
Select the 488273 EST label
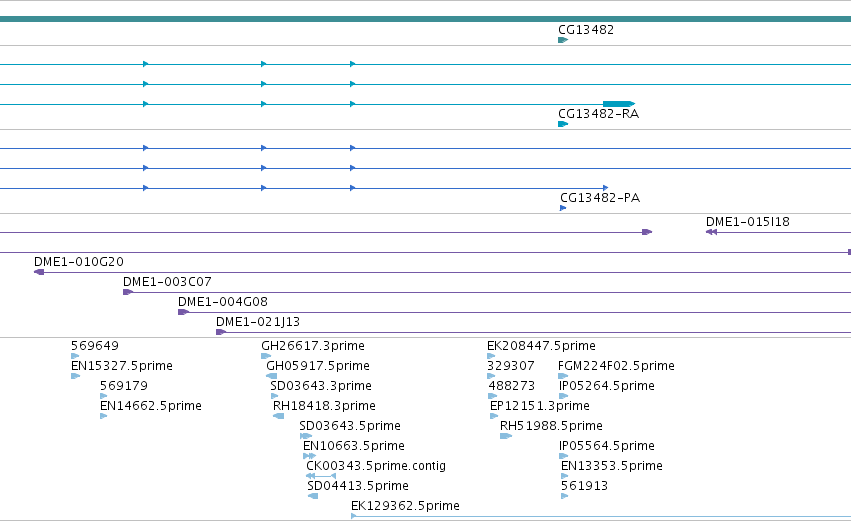pyautogui.click(x=512, y=386)
